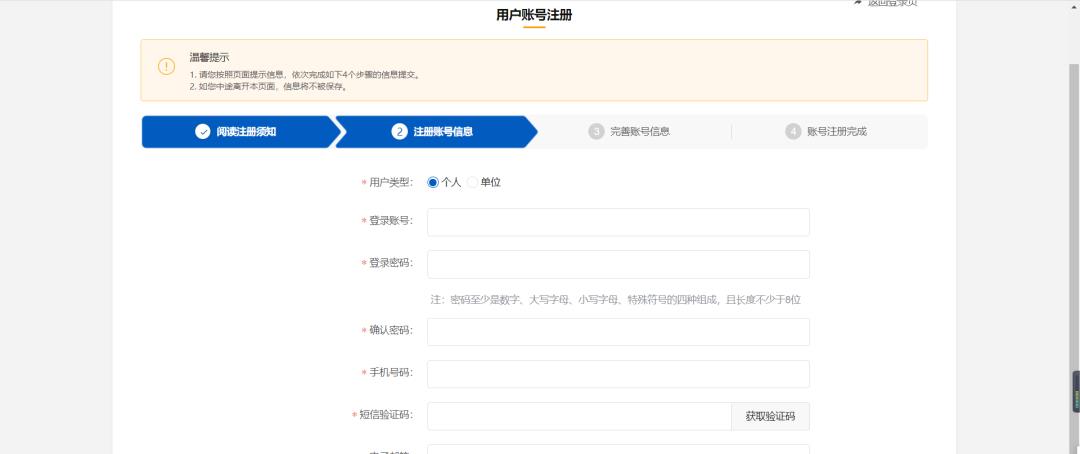Click the floating side widget at right edge

point(1076,392)
